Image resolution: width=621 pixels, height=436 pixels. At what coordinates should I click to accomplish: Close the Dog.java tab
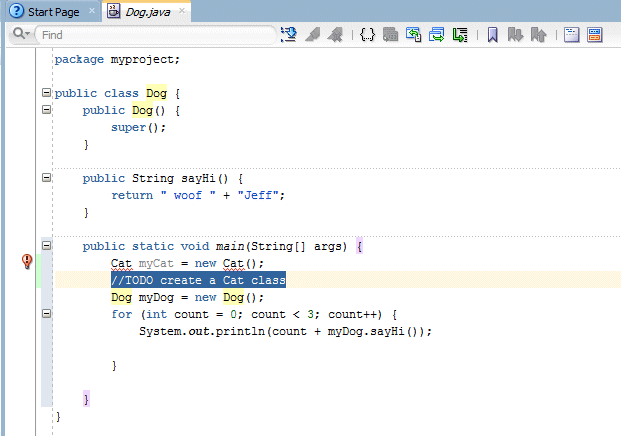pyautogui.click(x=182, y=11)
